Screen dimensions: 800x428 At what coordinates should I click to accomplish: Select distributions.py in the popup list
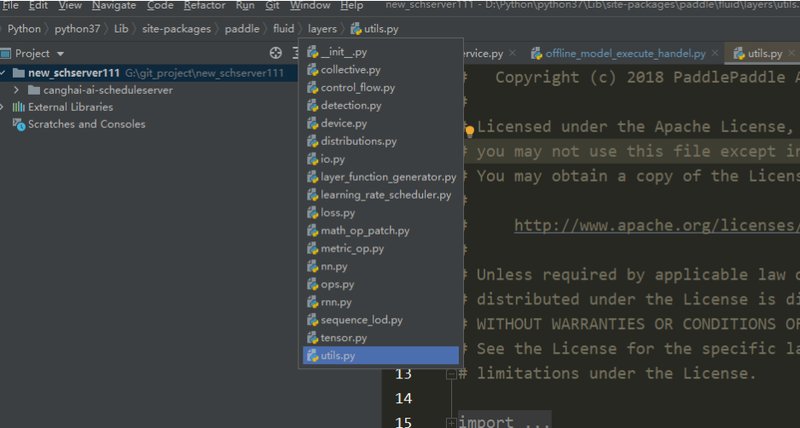click(381, 141)
